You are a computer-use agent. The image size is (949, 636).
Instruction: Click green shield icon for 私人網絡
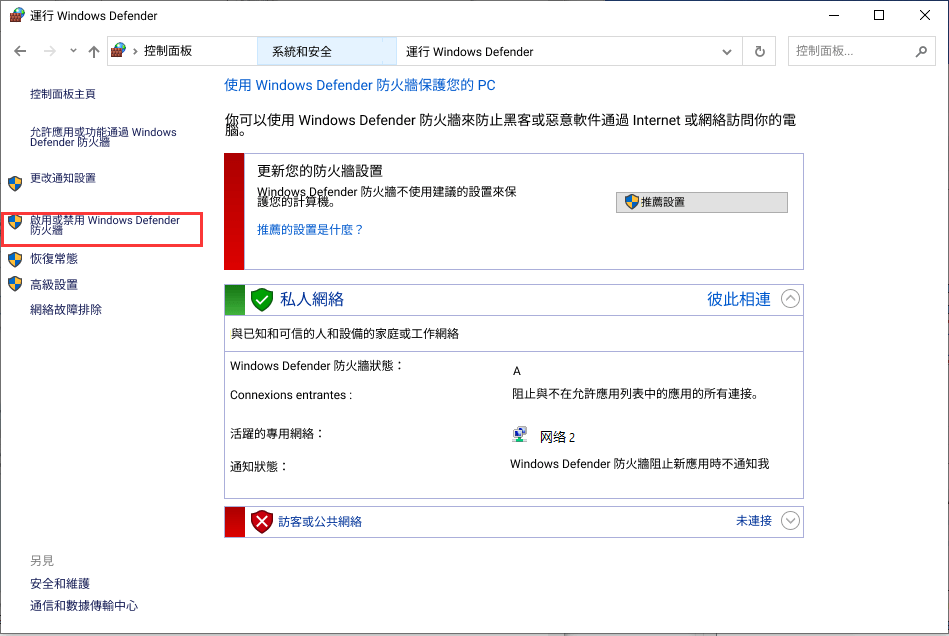[261, 299]
